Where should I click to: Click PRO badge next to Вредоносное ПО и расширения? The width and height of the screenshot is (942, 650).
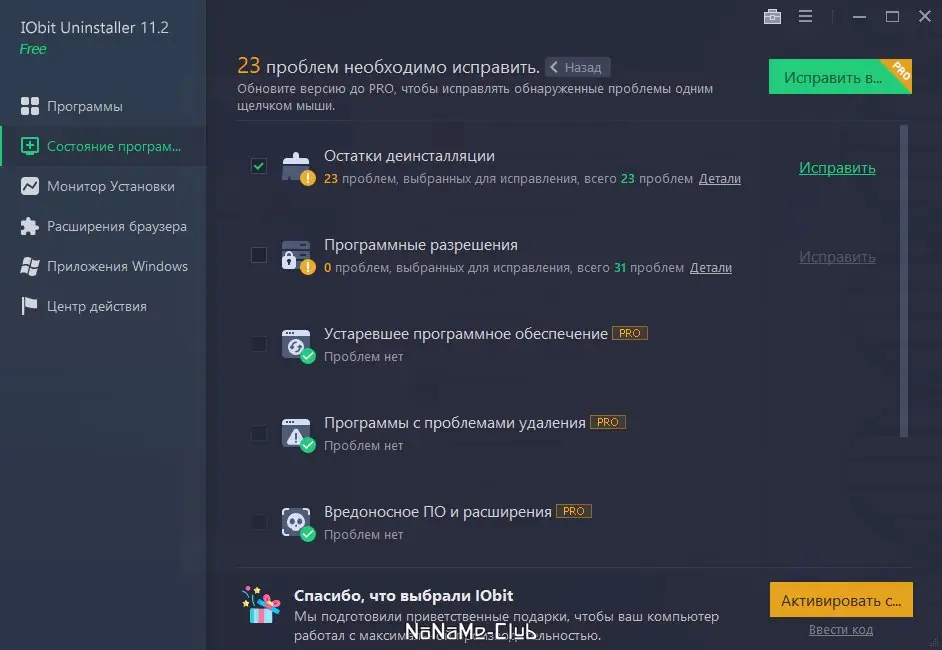pos(573,511)
